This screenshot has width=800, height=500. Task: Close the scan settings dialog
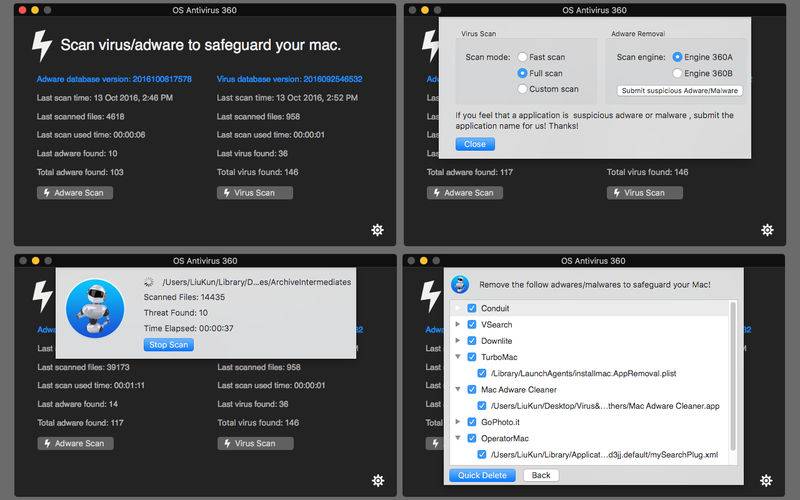[x=475, y=144]
